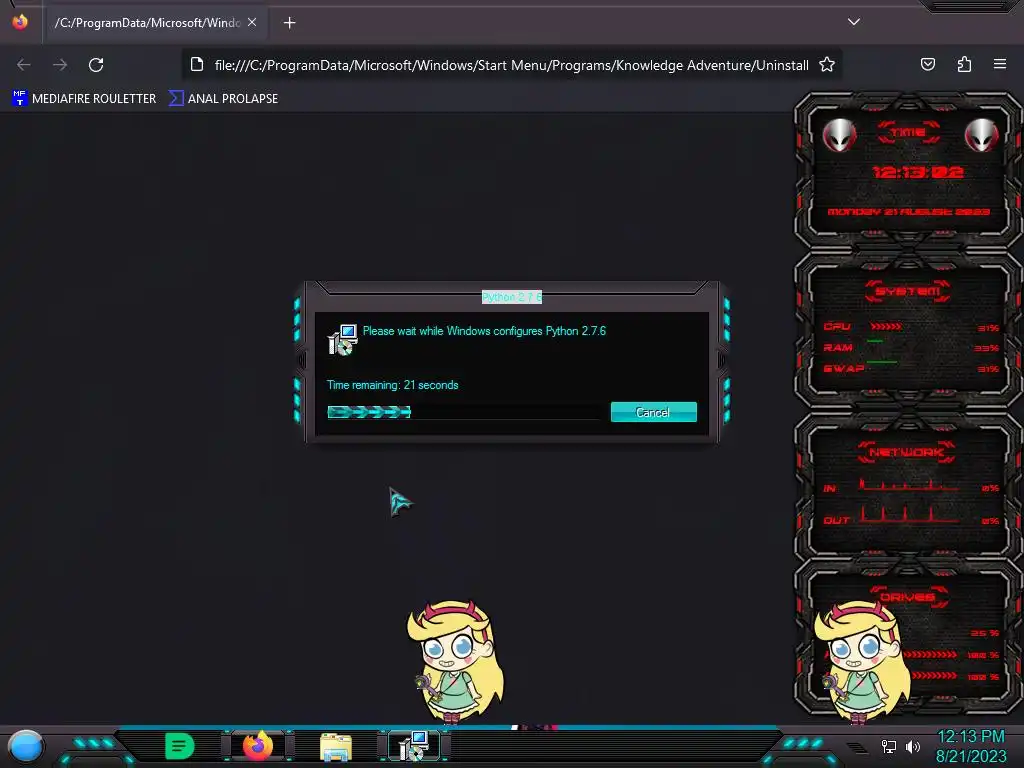Viewport: 1024px width, 768px height.
Task: Expand the list all tabs chevron
Action: 854,22
